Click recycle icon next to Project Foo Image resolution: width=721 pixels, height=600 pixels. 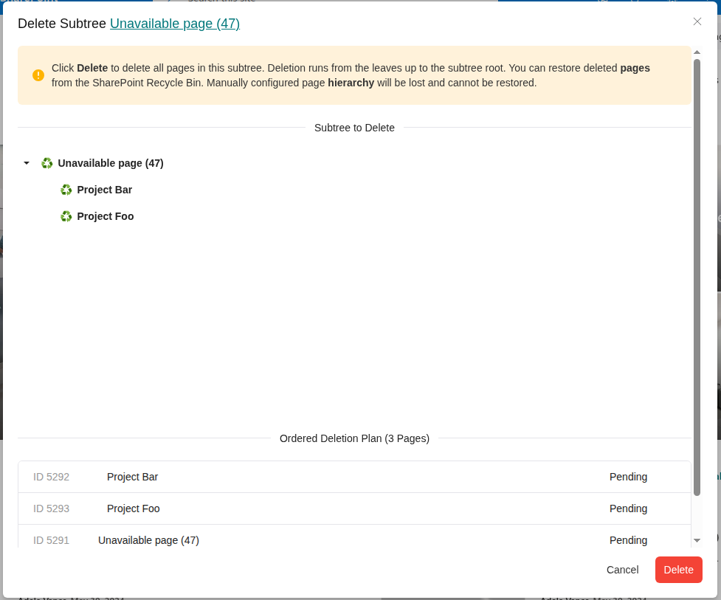pos(66,216)
